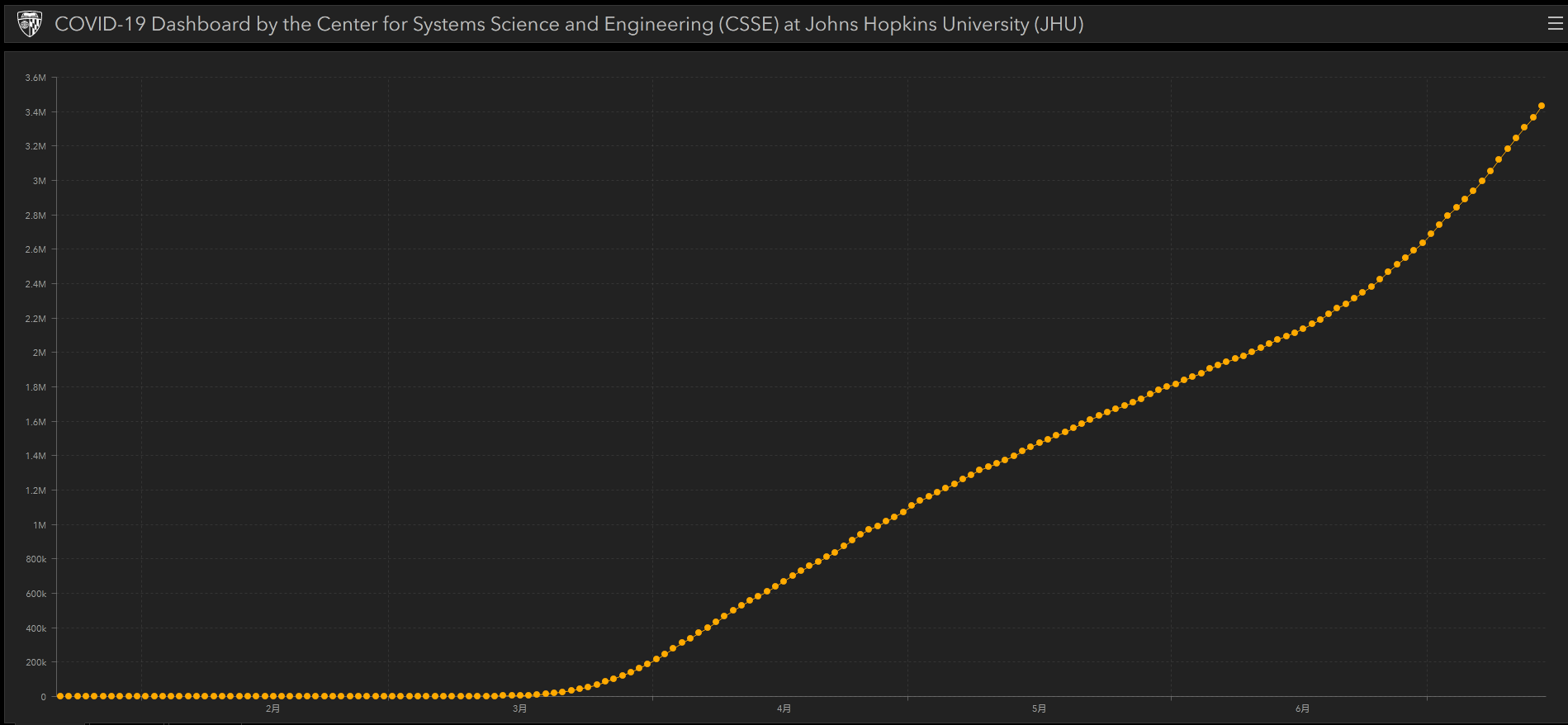Screen dimensions: 1568x725
Task: Click the 3.6M label on the y-axis
Action: click(36, 78)
